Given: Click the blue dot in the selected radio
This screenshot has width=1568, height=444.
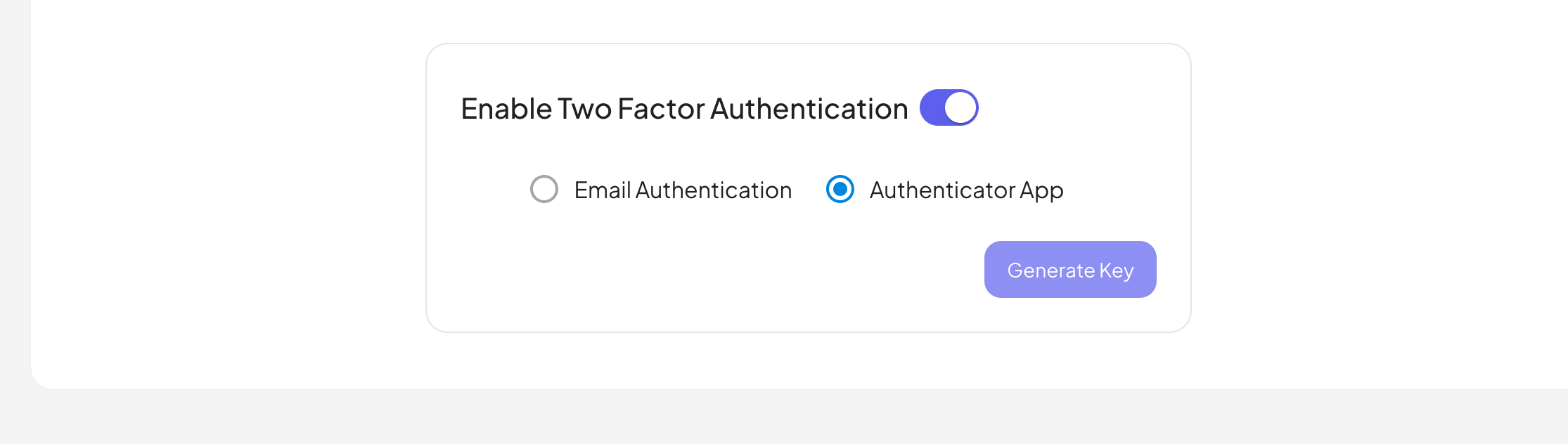Looking at the screenshot, I should pos(840,189).
